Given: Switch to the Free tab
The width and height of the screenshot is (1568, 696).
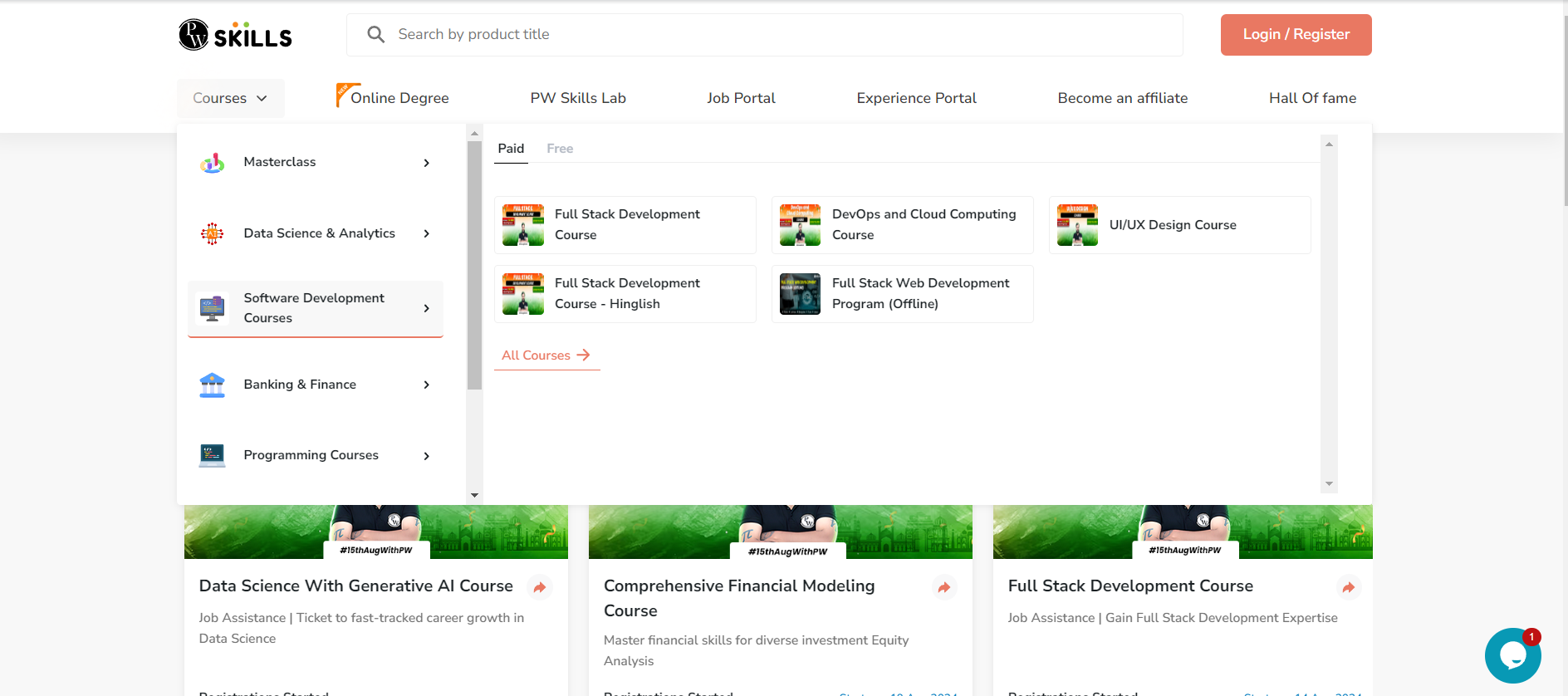Looking at the screenshot, I should click(x=560, y=149).
